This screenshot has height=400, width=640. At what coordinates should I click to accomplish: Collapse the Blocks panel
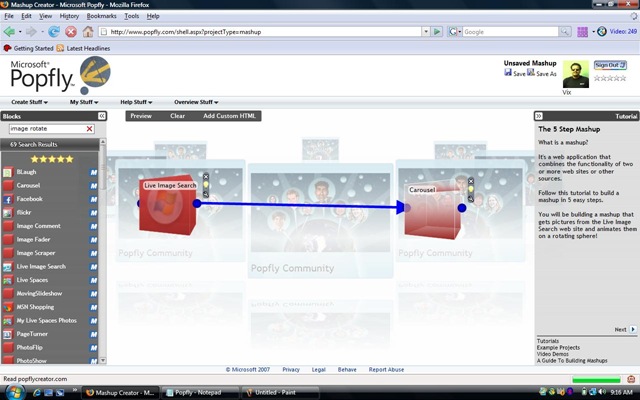pyautogui.click(x=102, y=116)
